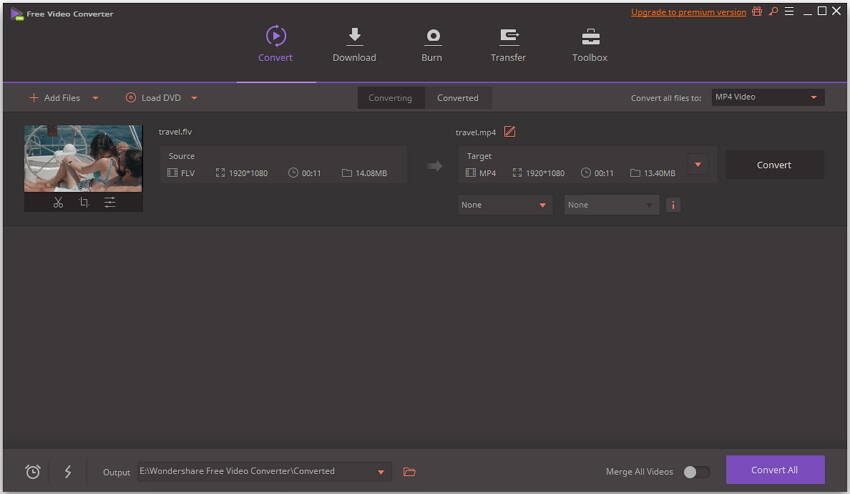Click the Convert All button
This screenshot has height=494, width=850.
[x=775, y=470]
